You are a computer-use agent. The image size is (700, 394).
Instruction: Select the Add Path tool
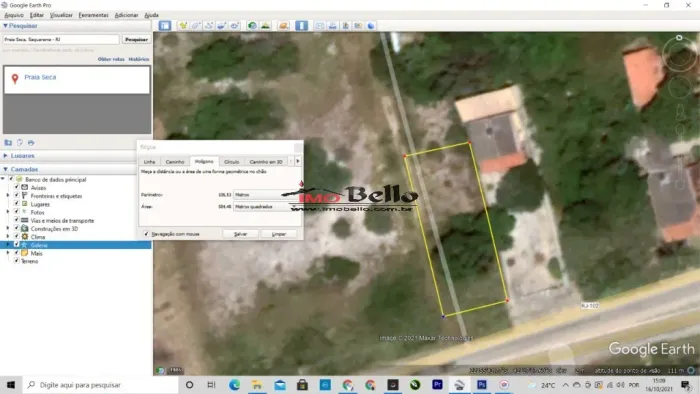click(208, 25)
